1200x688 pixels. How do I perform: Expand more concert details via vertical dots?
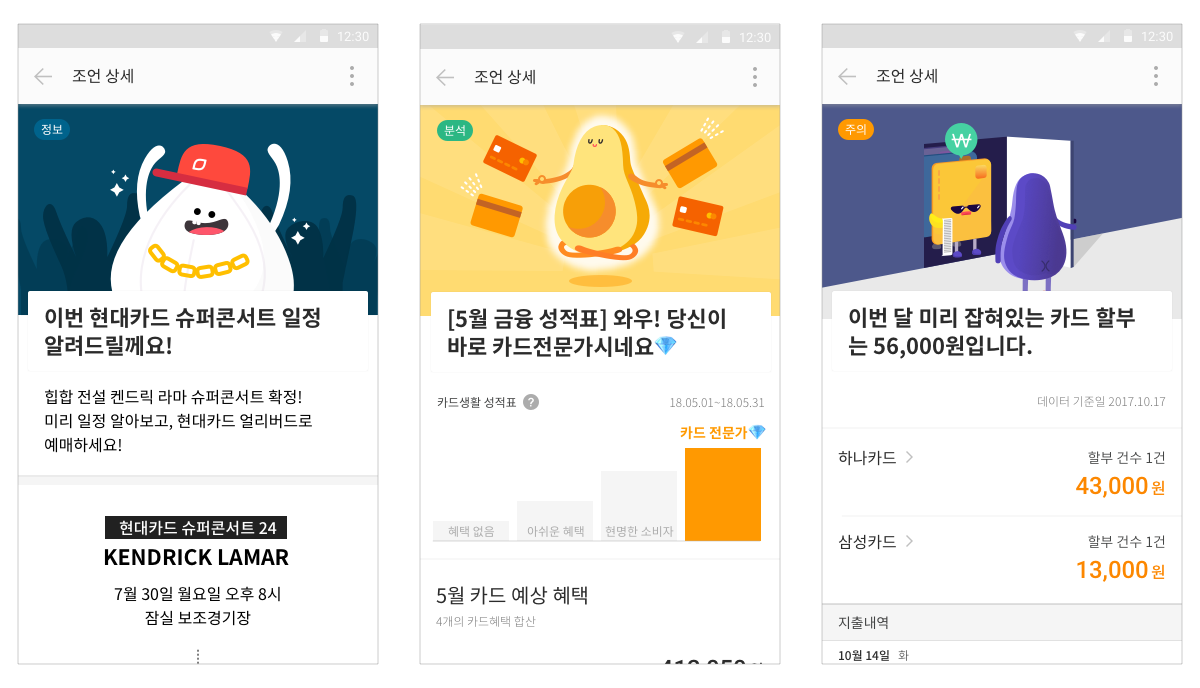(x=198, y=656)
